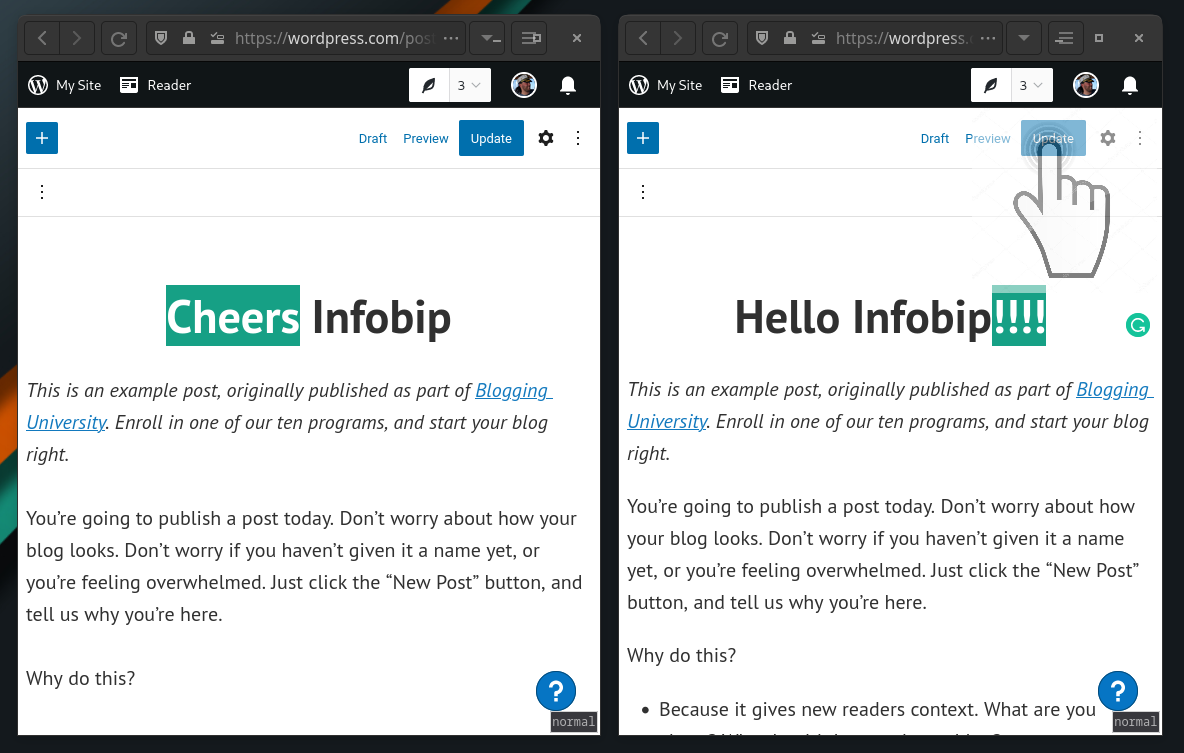The height and width of the screenshot is (753, 1184).
Task: Open block options dots below plus button, right window
Action: [x=643, y=192]
